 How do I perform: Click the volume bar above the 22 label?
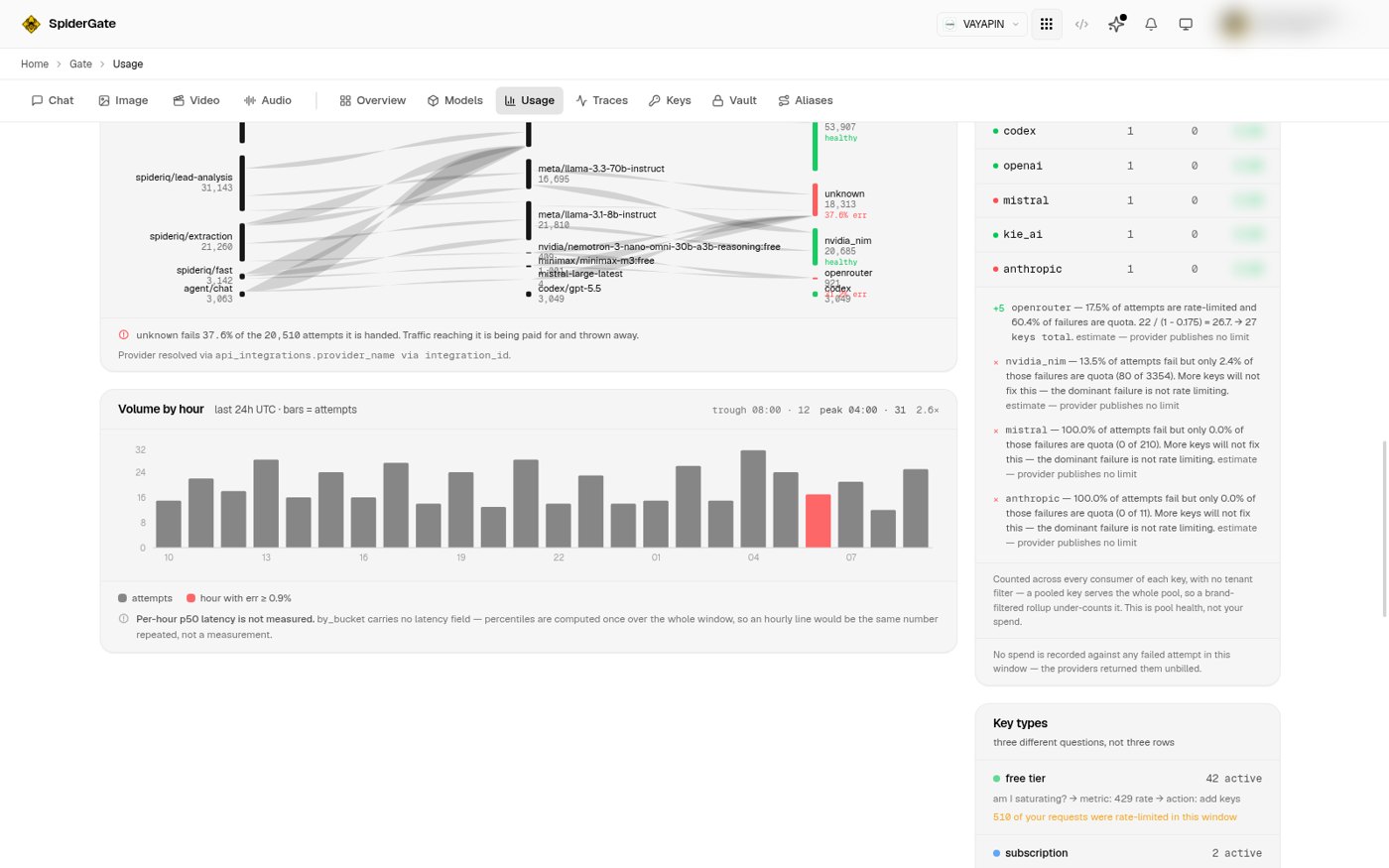(x=559, y=526)
